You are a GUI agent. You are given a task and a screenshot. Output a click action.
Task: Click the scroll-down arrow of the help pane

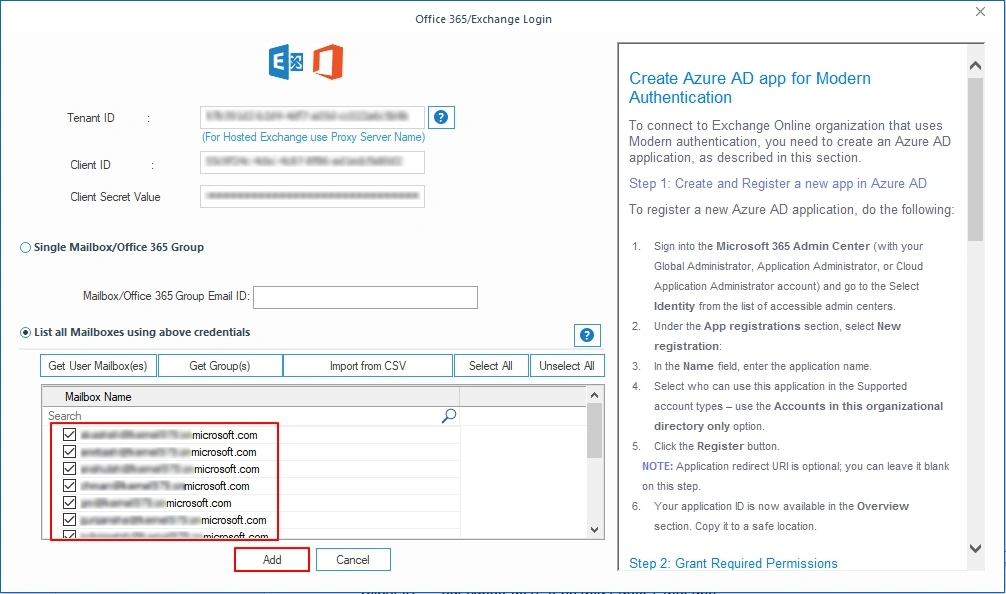point(974,548)
